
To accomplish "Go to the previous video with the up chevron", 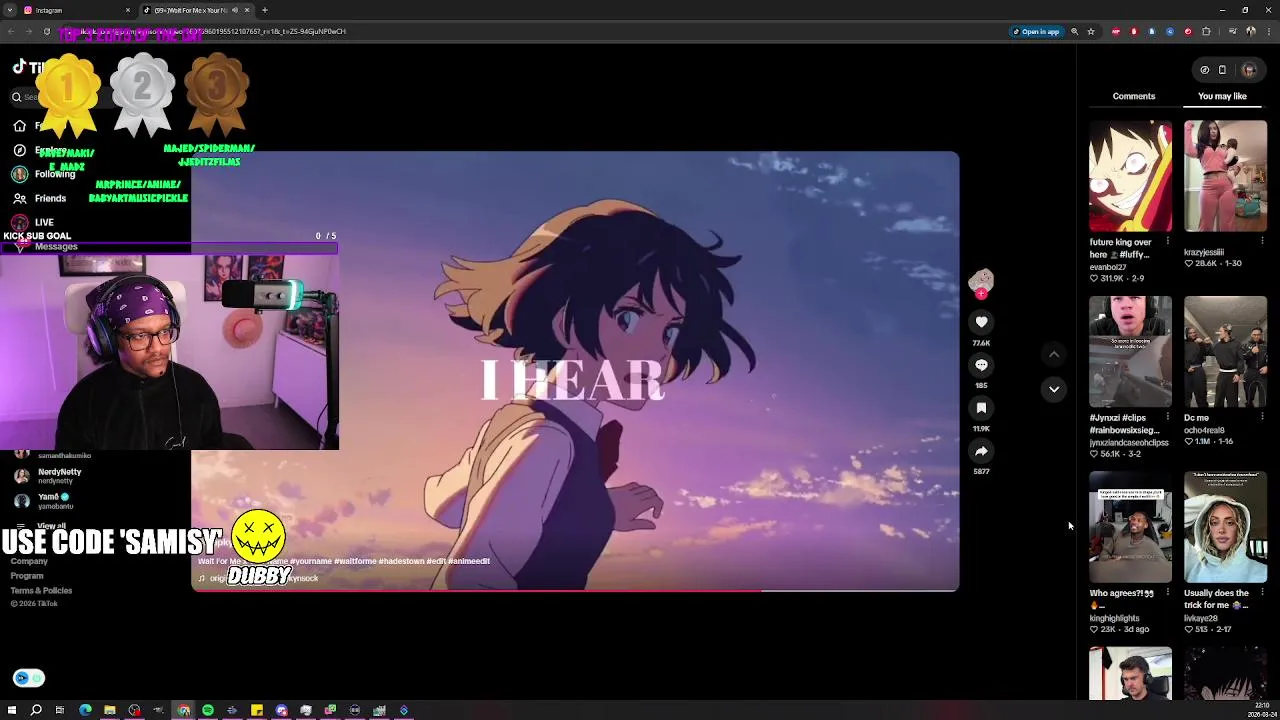I will point(1054,354).
